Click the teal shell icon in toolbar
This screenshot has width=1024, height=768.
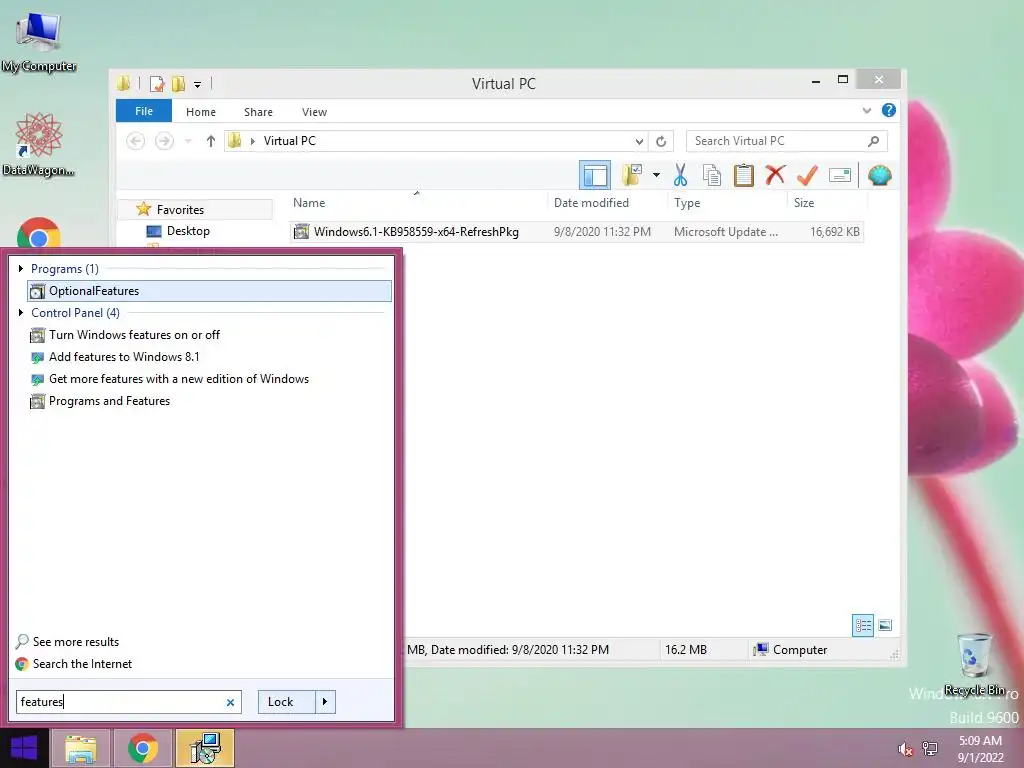click(880, 175)
